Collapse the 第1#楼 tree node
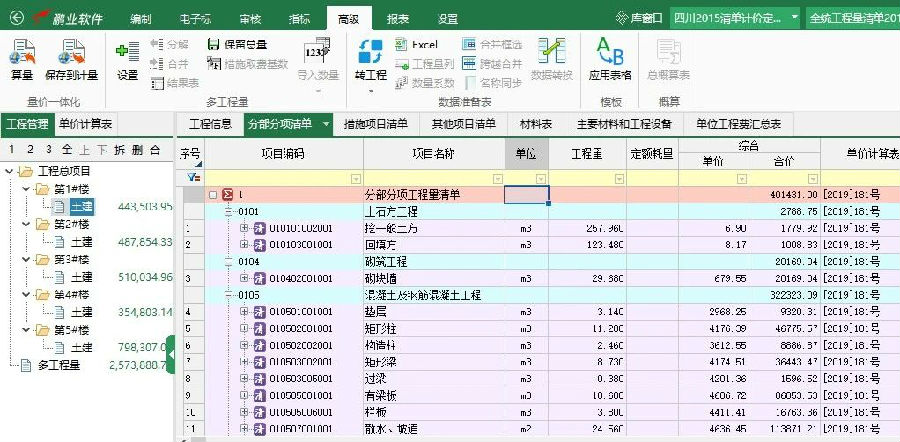The width and height of the screenshot is (900, 442). tap(27, 189)
